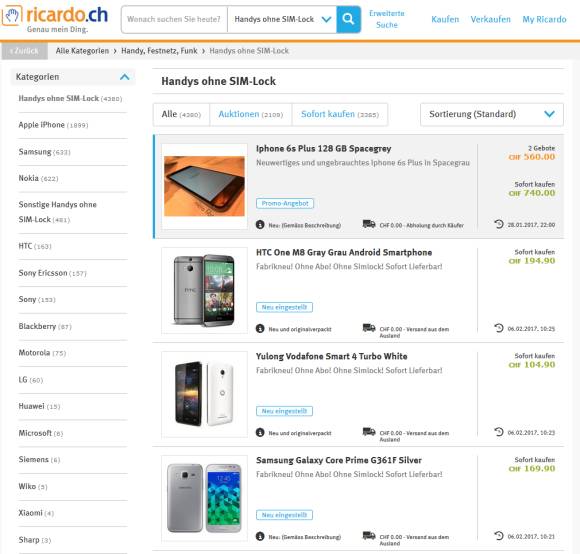
Task: Click the ricardo.ch hand logo
Action: tap(12, 16)
